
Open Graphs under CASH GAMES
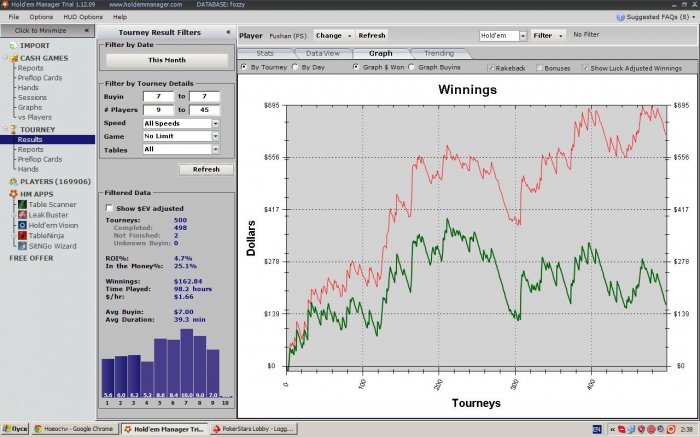[x=30, y=107]
